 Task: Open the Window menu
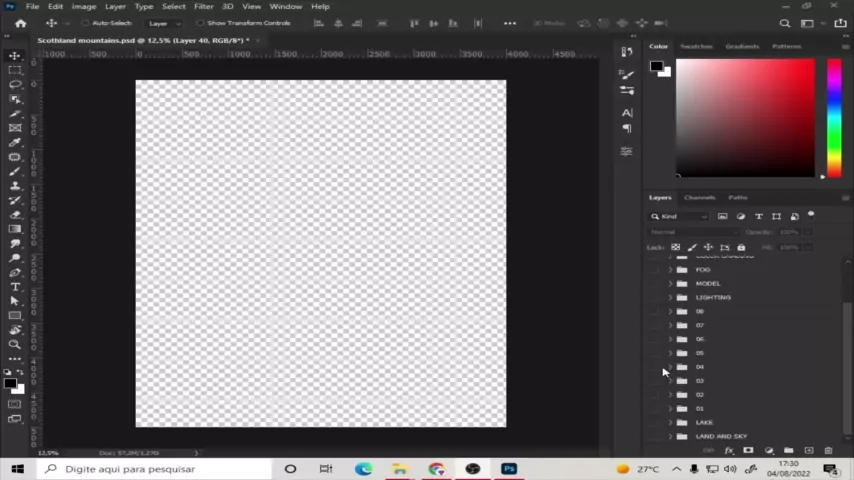point(286,7)
